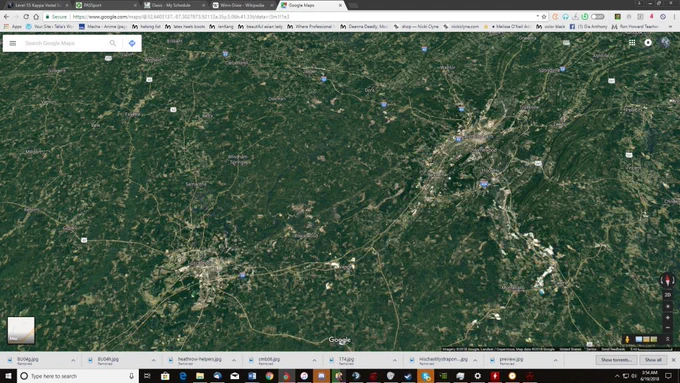Click the address bar URL

pyautogui.click(x=180, y=16)
